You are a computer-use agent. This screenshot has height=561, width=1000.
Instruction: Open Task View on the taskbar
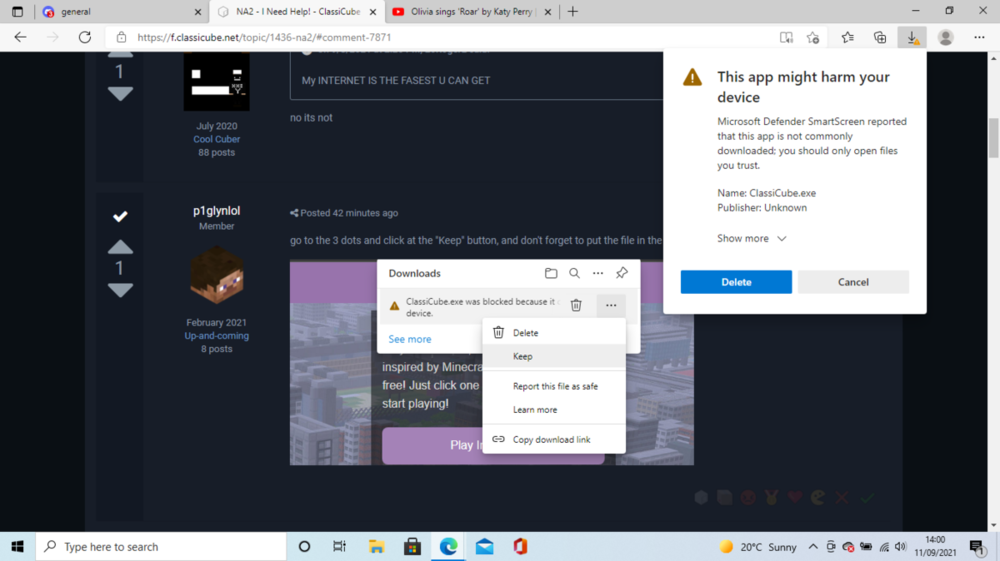(x=339, y=546)
